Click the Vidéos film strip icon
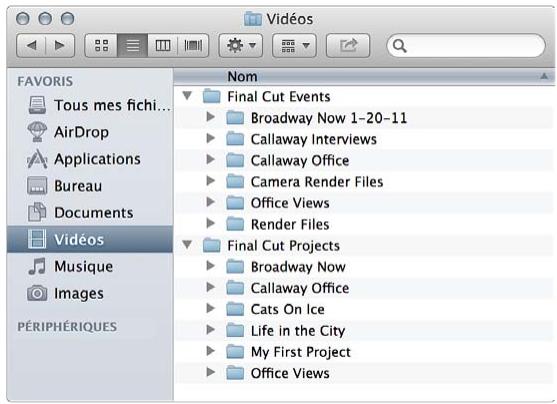The height and width of the screenshot is (404, 557). click(x=37, y=239)
